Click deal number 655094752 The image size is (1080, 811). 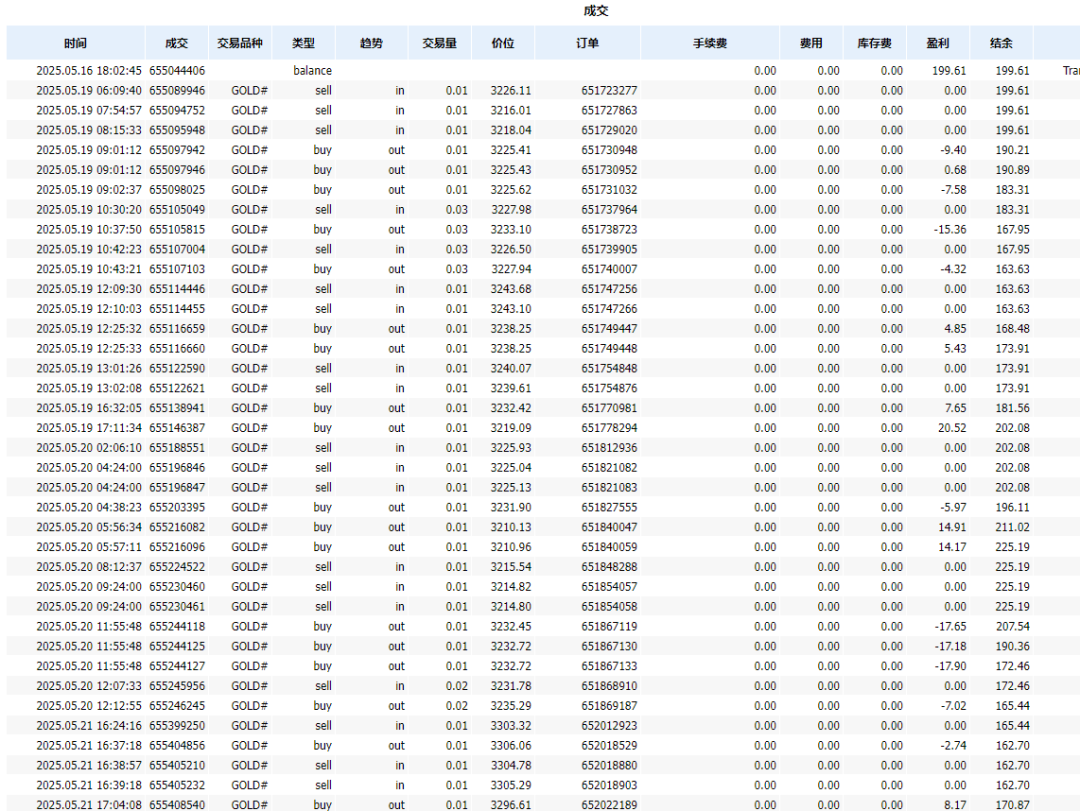click(177, 110)
